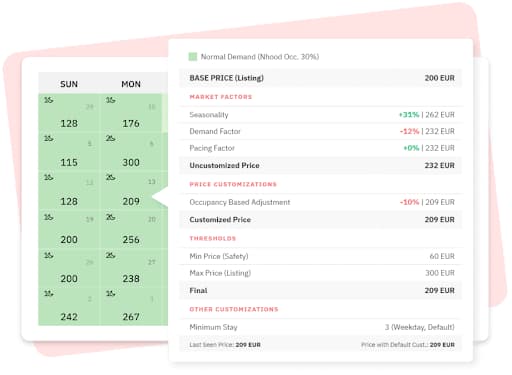Screen dimensions: 512x375
Task: Click the 'Demand Factor' row label
Action: click(215, 131)
